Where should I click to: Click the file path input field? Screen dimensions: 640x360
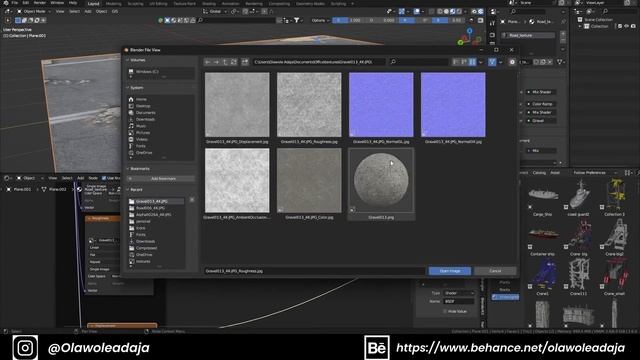tap(318, 62)
